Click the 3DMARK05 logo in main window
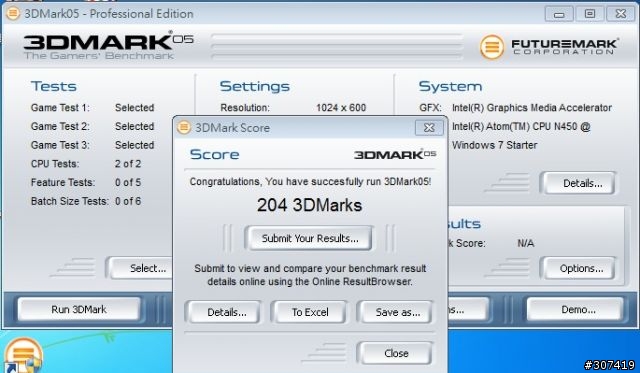Image resolution: width=640 pixels, height=373 pixels. click(108, 45)
